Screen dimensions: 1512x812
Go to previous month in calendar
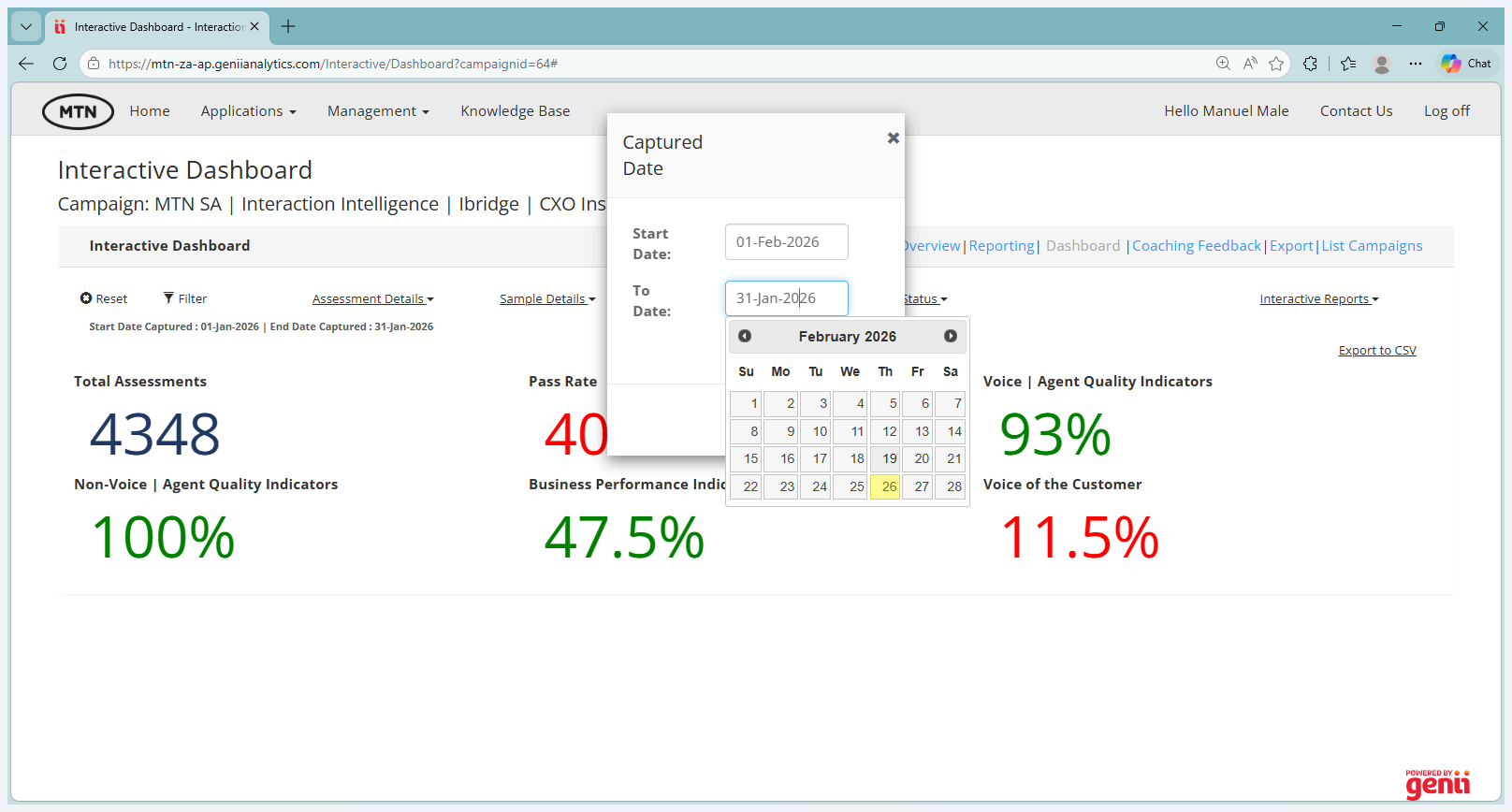click(x=745, y=336)
